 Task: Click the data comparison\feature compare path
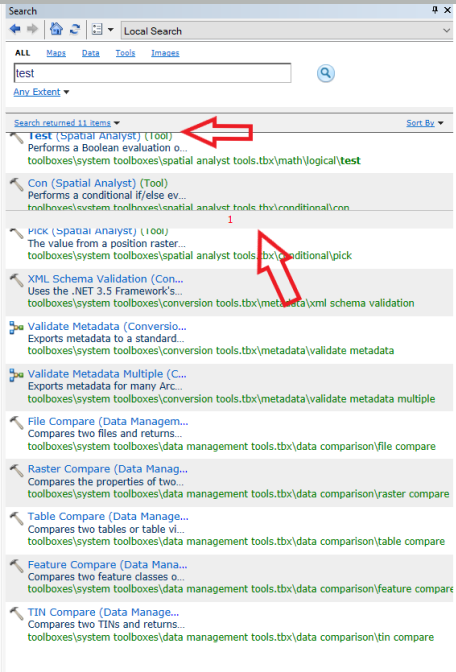pos(240,589)
